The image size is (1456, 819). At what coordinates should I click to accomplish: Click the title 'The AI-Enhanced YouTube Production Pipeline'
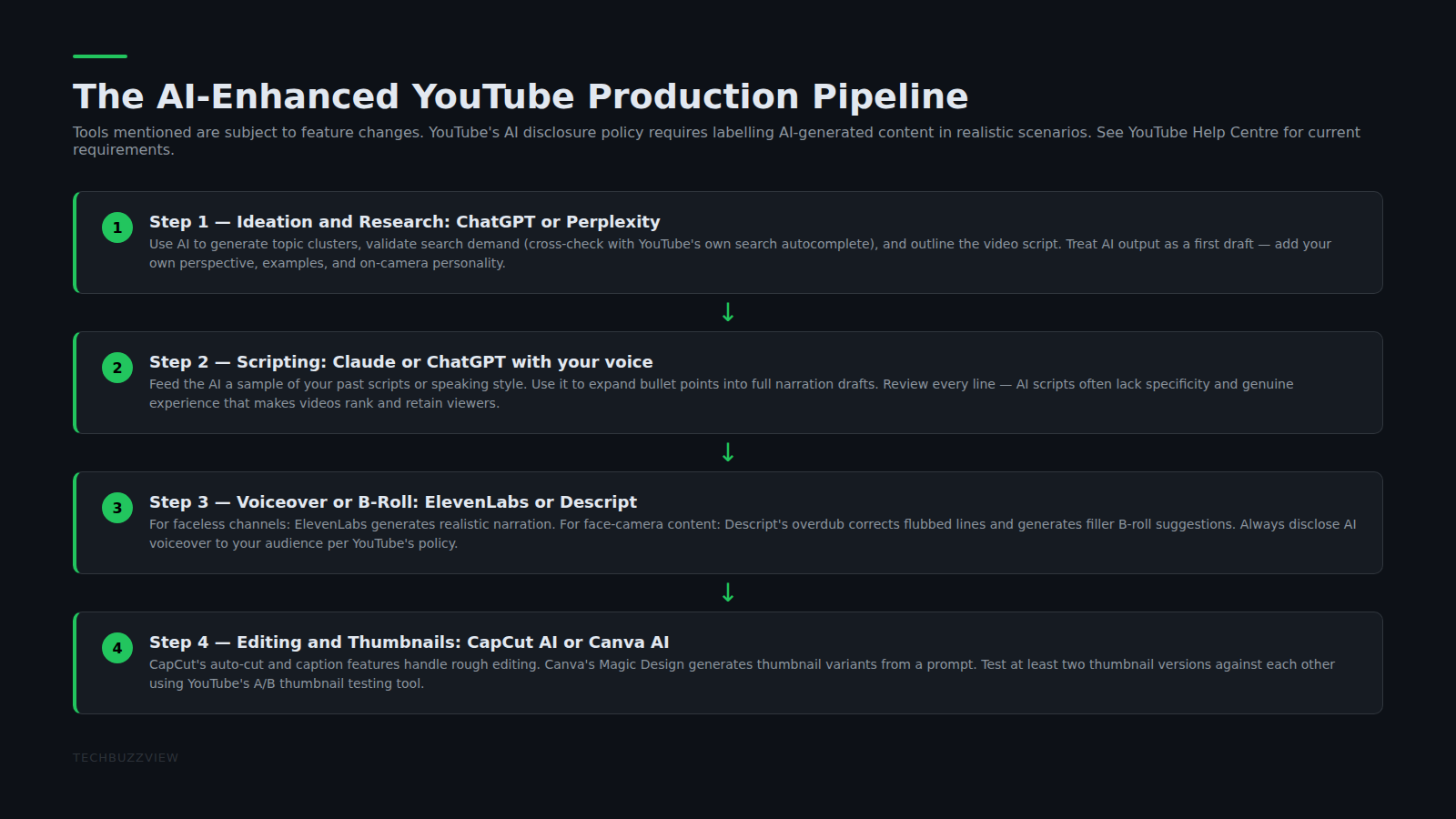coord(521,96)
